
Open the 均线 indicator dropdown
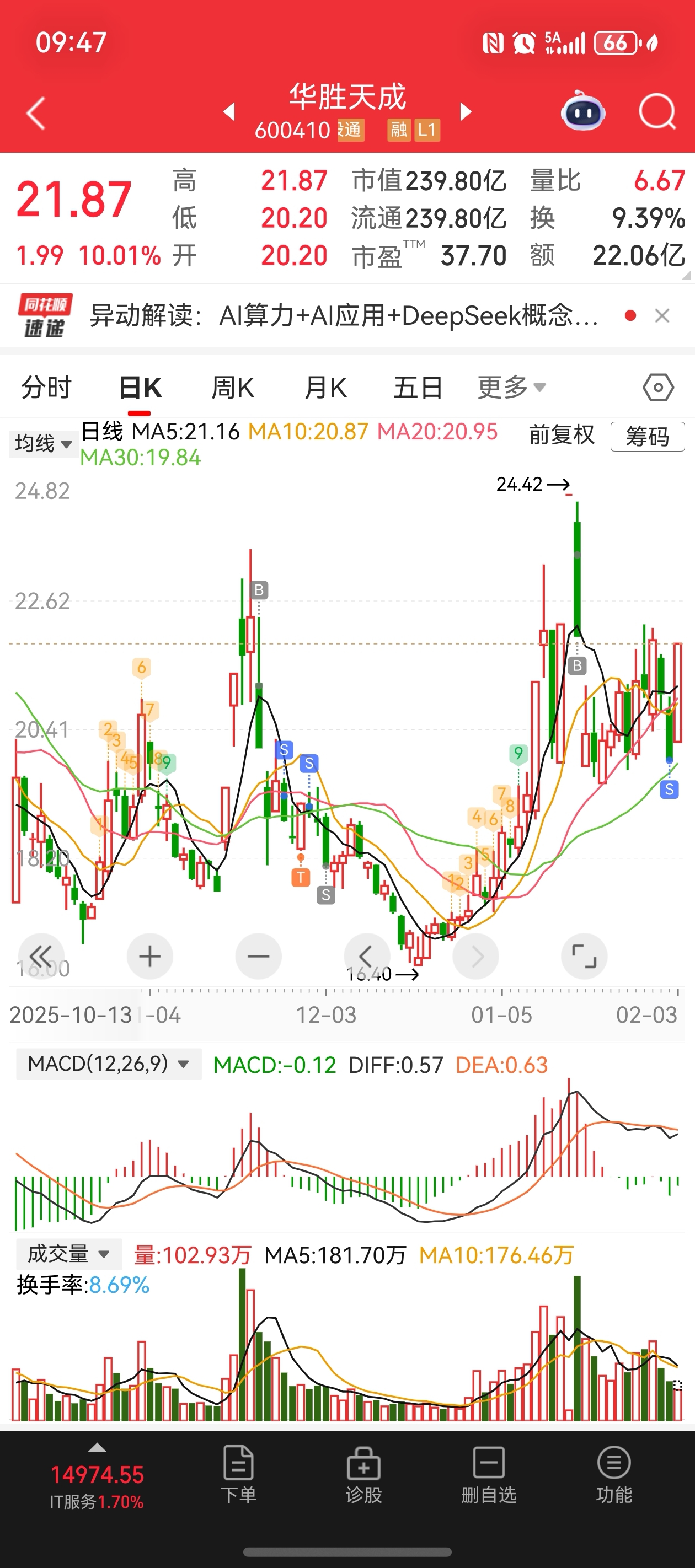[43, 443]
